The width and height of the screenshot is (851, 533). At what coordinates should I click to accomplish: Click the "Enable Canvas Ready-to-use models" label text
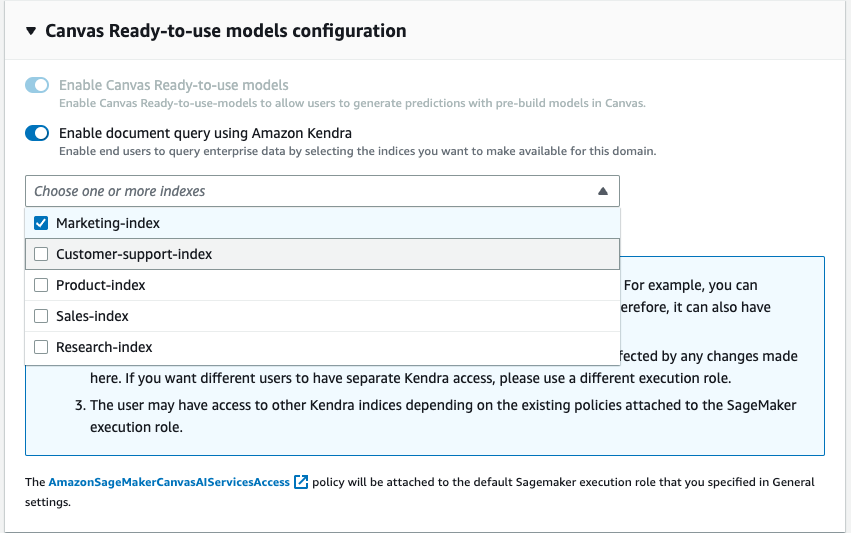[x=173, y=86]
